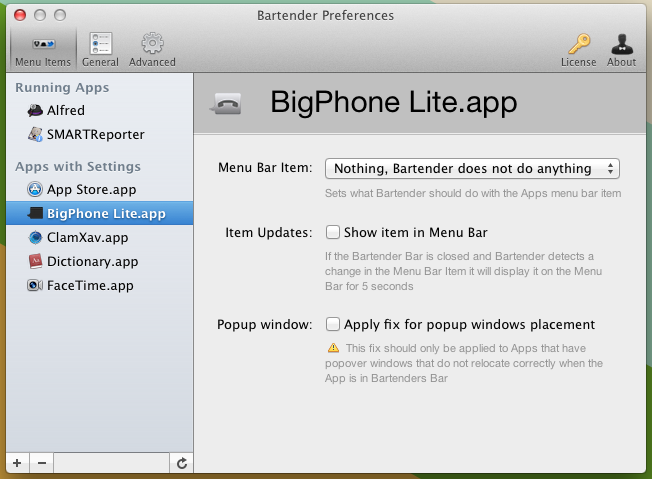Open the About pane
Image resolution: width=652 pixels, height=479 pixels.
pyautogui.click(x=622, y=50)
